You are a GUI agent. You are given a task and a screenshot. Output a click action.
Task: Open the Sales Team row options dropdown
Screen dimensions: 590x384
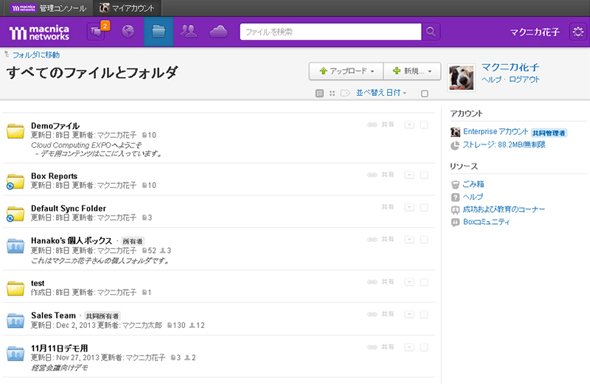(409, 314)
